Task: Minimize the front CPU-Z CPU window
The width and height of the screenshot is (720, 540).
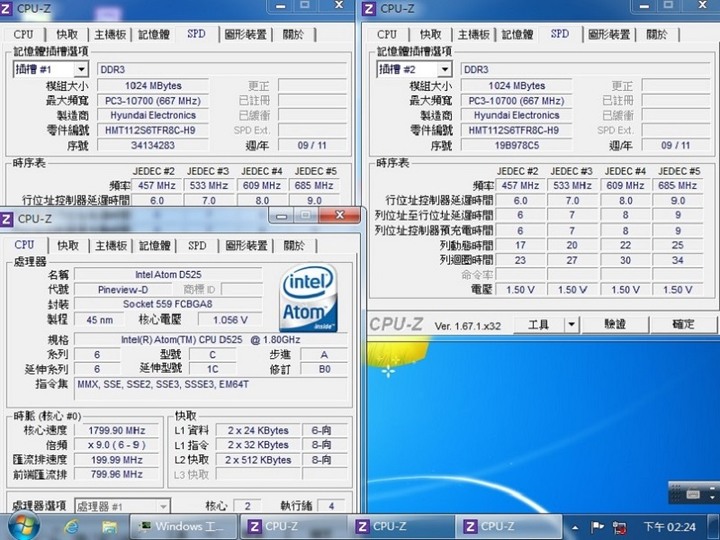Action: 281,215
